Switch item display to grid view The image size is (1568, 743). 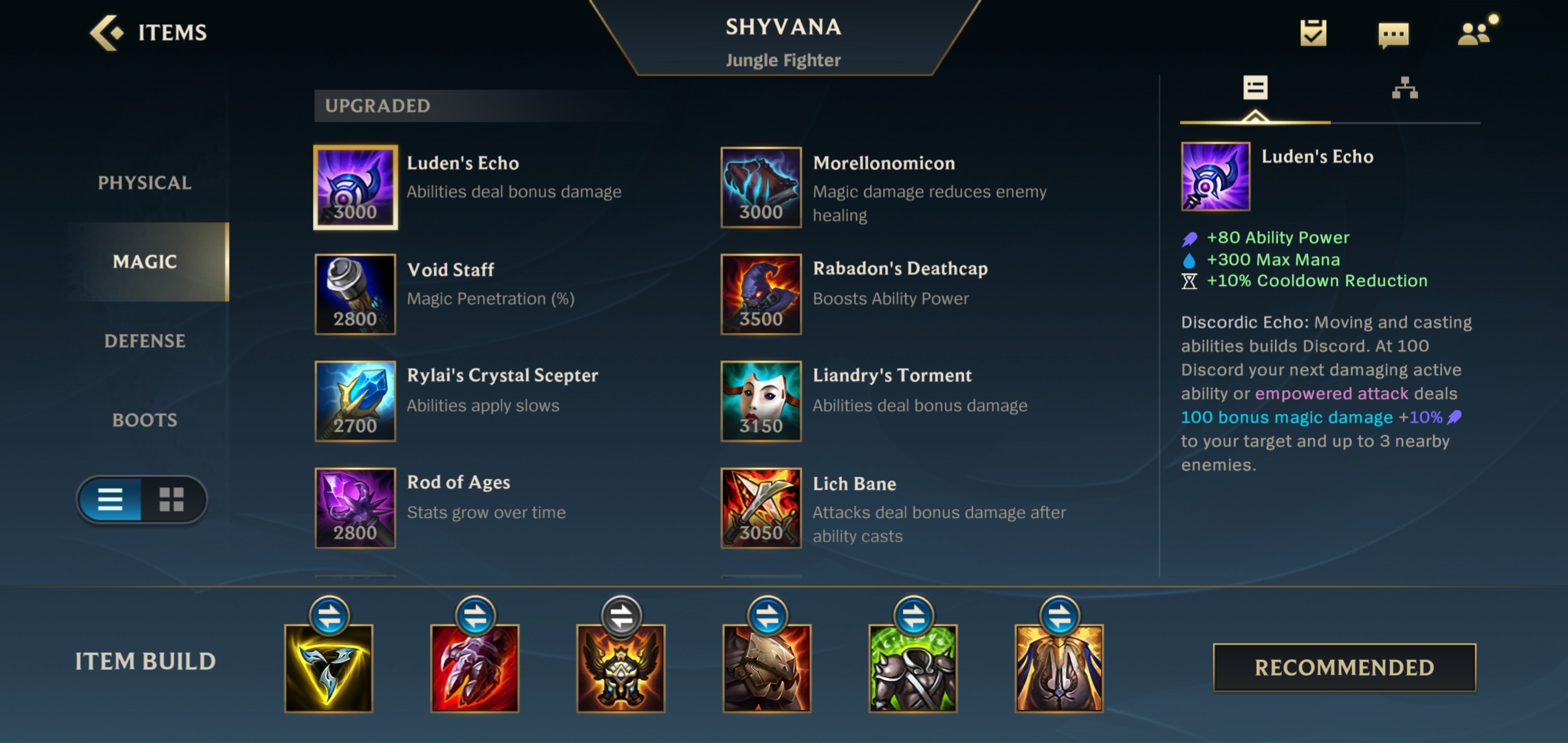172,499
